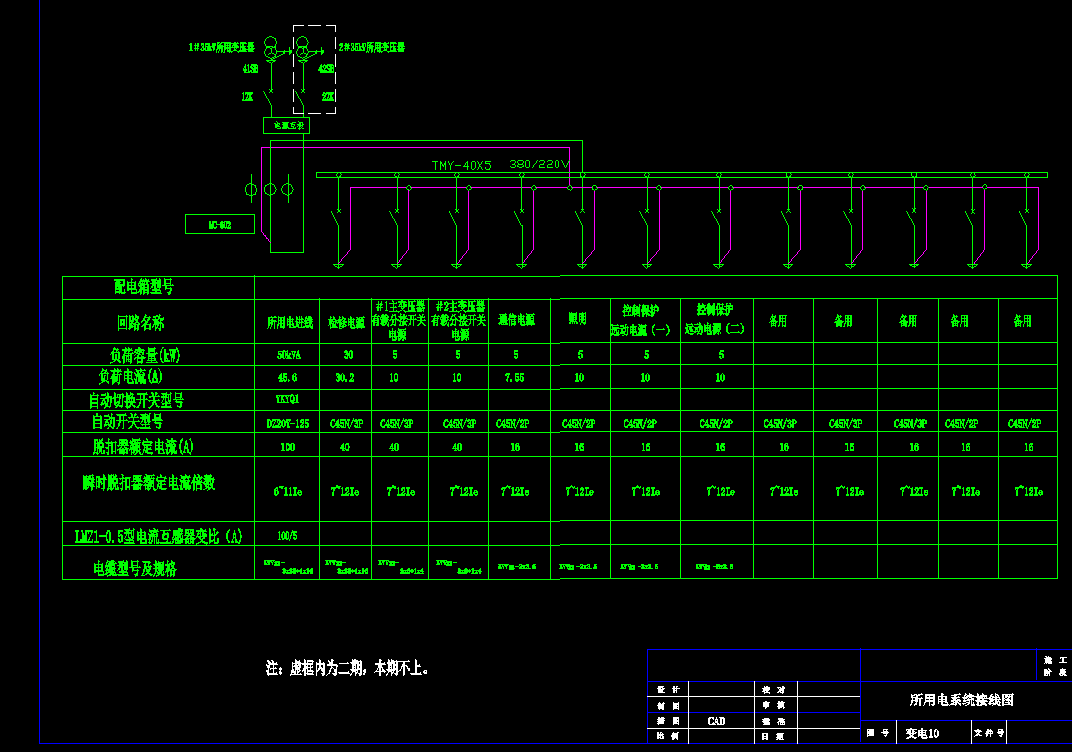The width and height of the screenshot is (1072, 752).
Task: Click the 电缆型号及规格 row label
Action: click(135, 568)
